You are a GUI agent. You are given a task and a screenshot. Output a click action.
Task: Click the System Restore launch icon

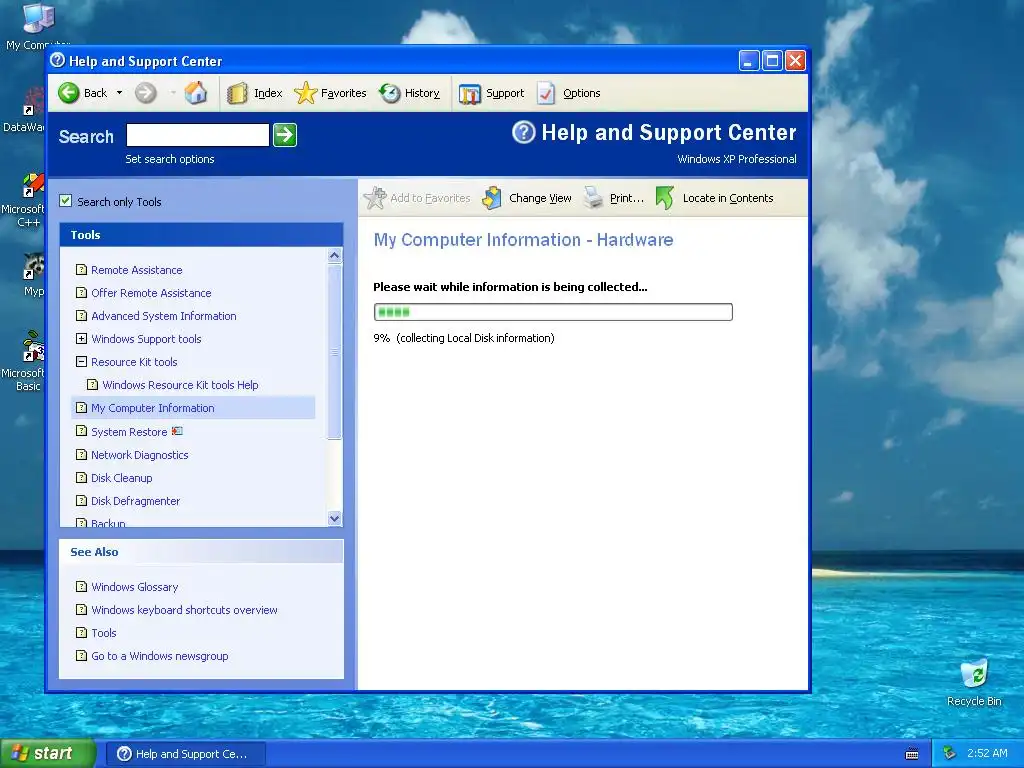point(177,431)
